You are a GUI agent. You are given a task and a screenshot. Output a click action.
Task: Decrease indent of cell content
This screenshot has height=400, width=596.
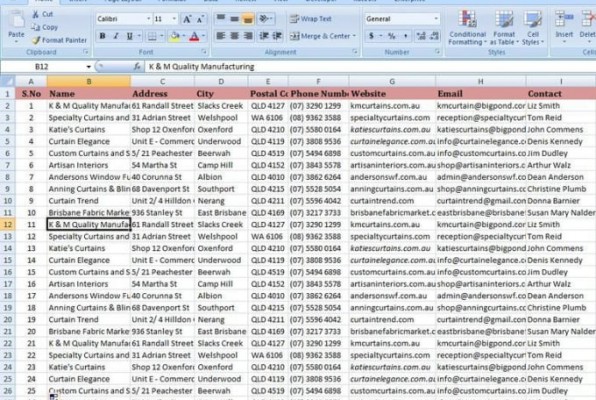click(x=264, y=36)
